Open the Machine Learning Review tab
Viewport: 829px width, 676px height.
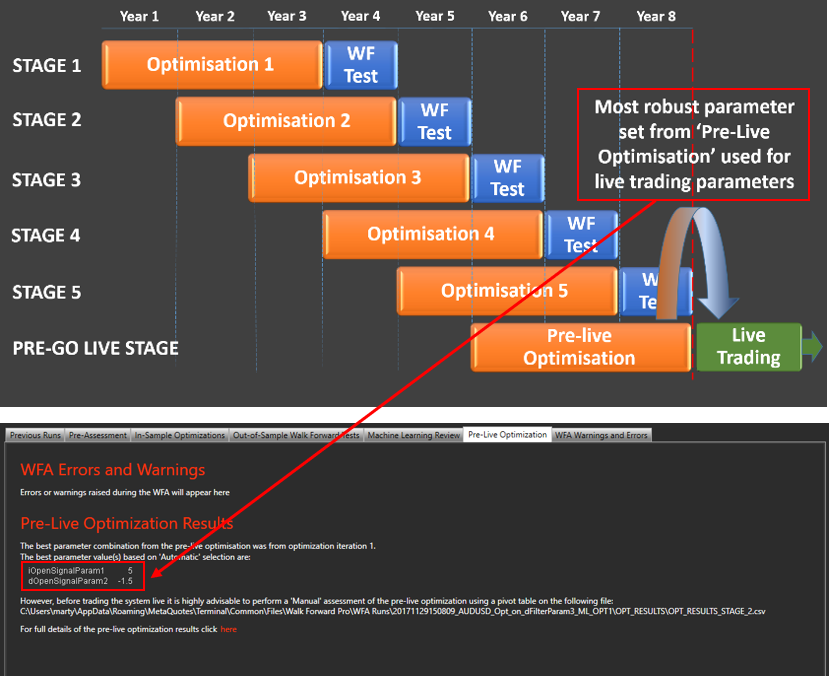(x=413, y=435)
